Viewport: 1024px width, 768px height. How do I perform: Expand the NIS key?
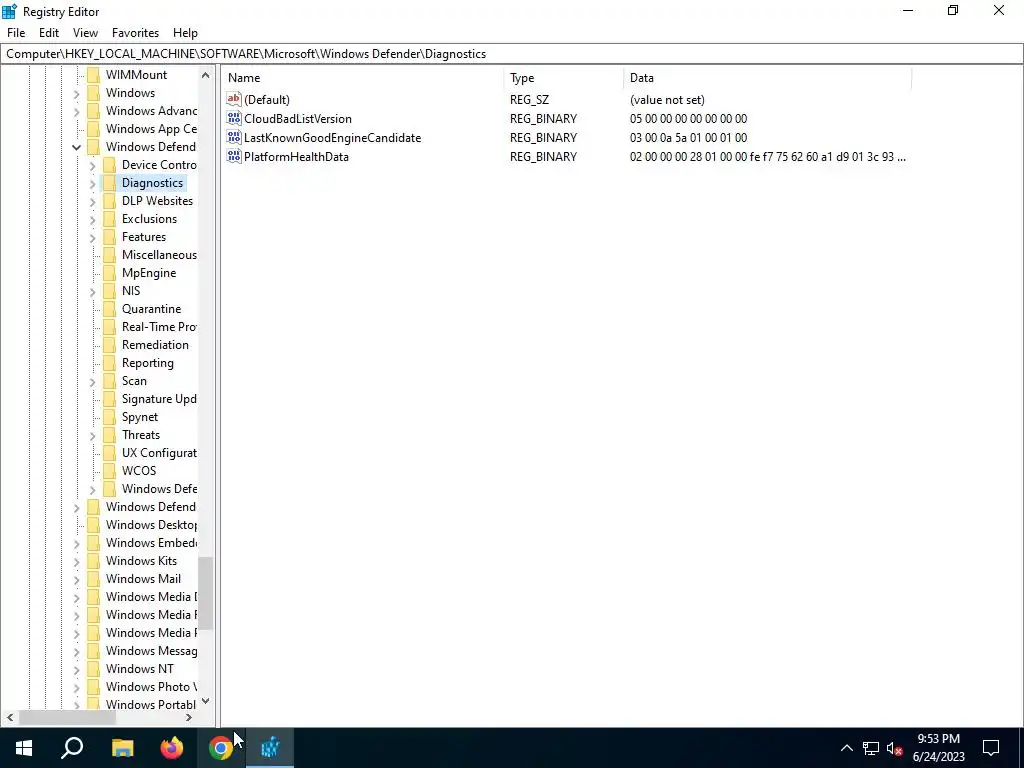pyautogui.click(x=92, y=291)
